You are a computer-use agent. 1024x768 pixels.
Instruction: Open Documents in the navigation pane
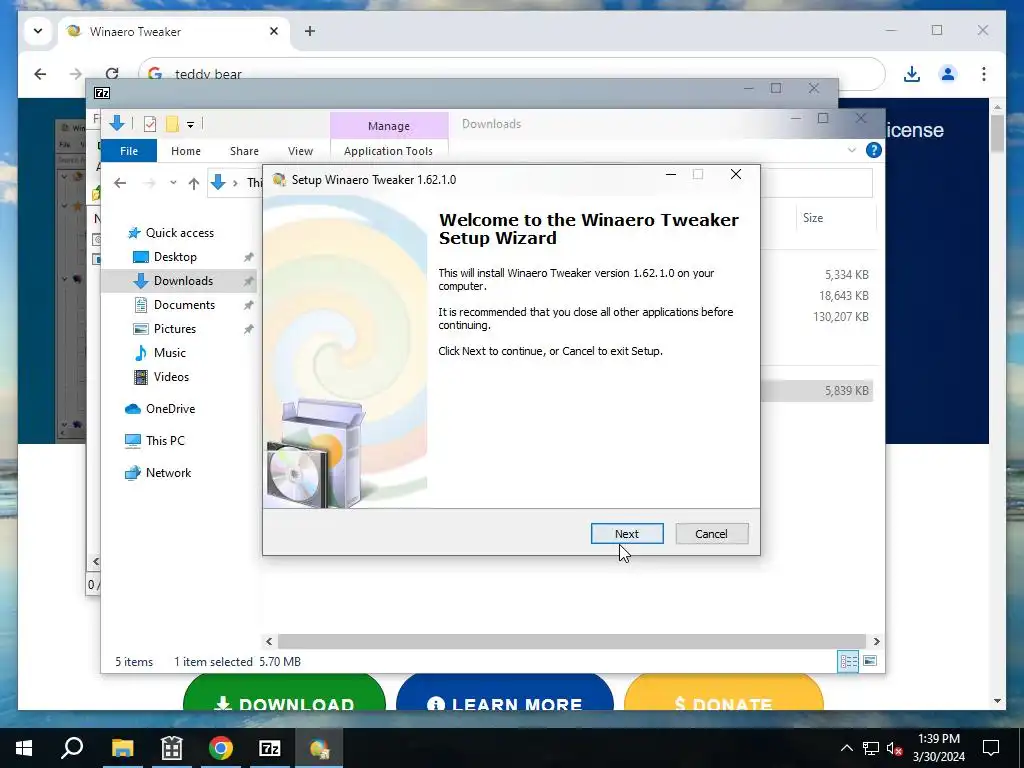coord(184,305)
